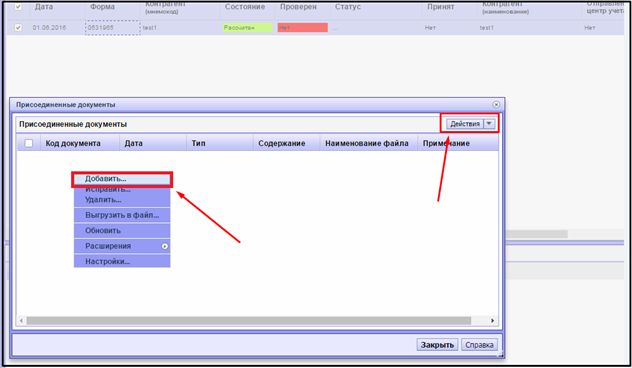Viewport: 632px width, 368px height.
Task: Select Удалить... in the menu
Action: pyautogui.click(x=122, y=200)
